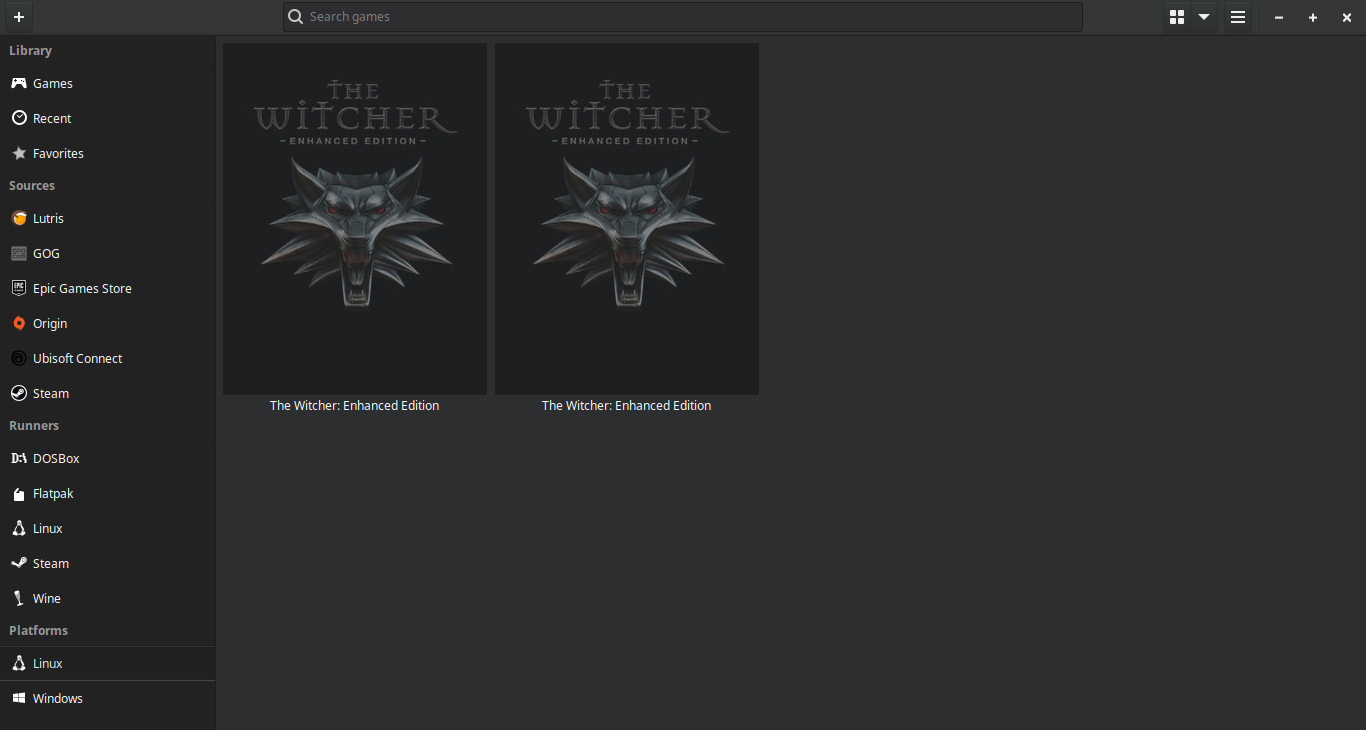Click the plus add game button
Viewport: 1366px width, 730px height.
point(18,17)
